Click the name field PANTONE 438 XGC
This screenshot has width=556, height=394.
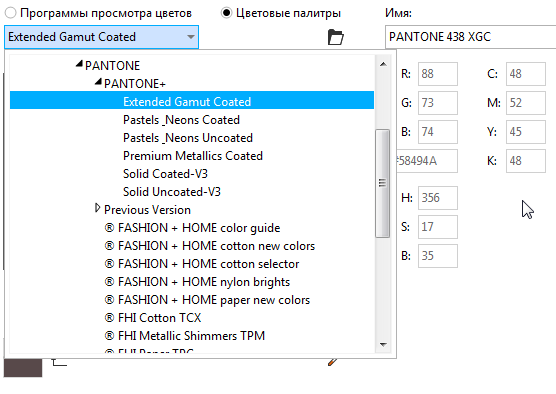click(x=471, y=37)
